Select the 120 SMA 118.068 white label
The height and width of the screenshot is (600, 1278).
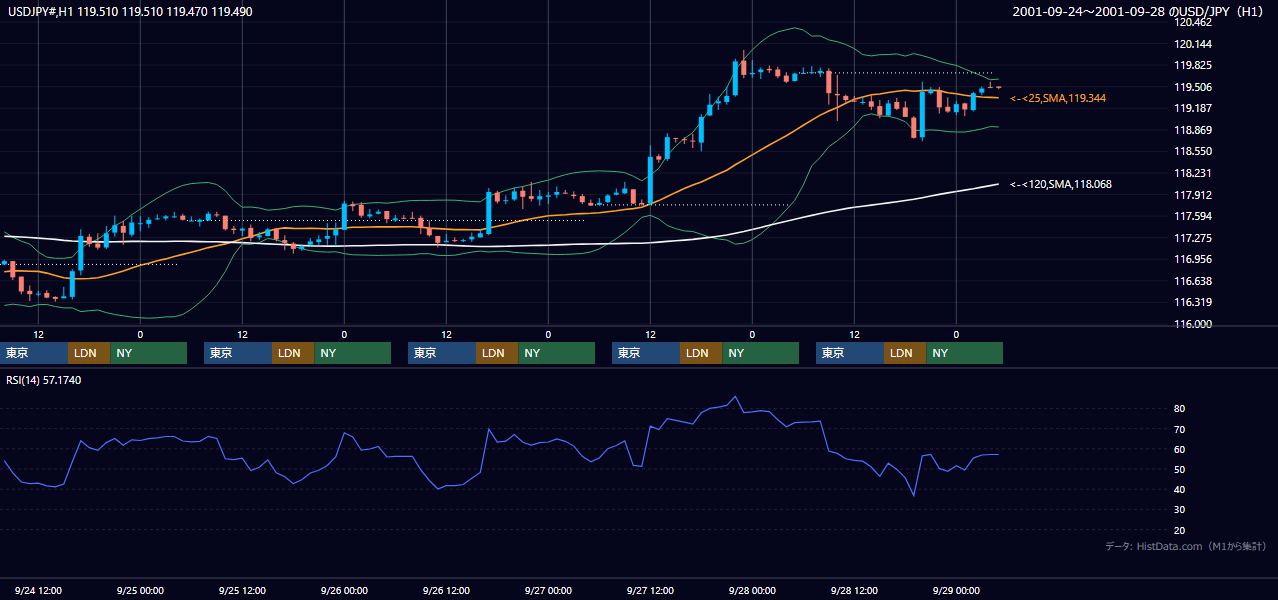tap(1061, 184)
